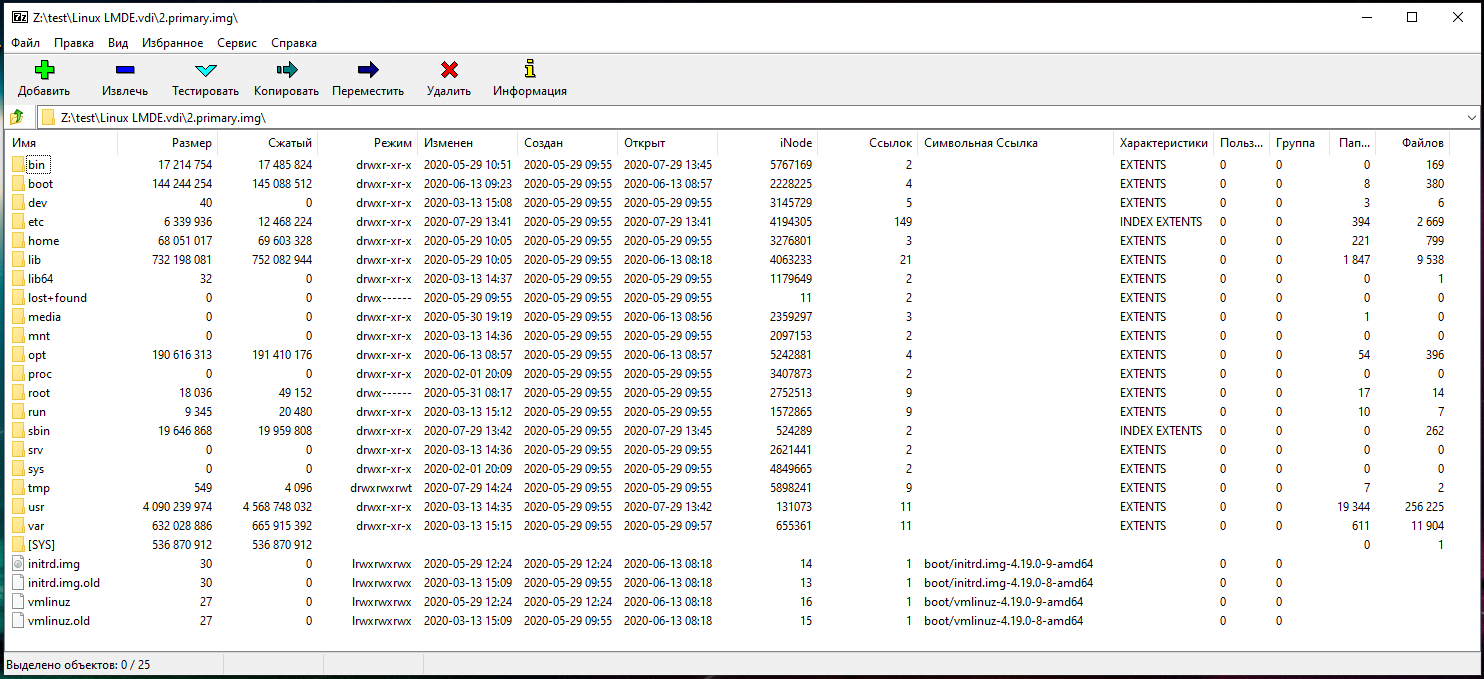Select the usr folder row
Screen dimensions: 1484x679
[x=36, y=507]
